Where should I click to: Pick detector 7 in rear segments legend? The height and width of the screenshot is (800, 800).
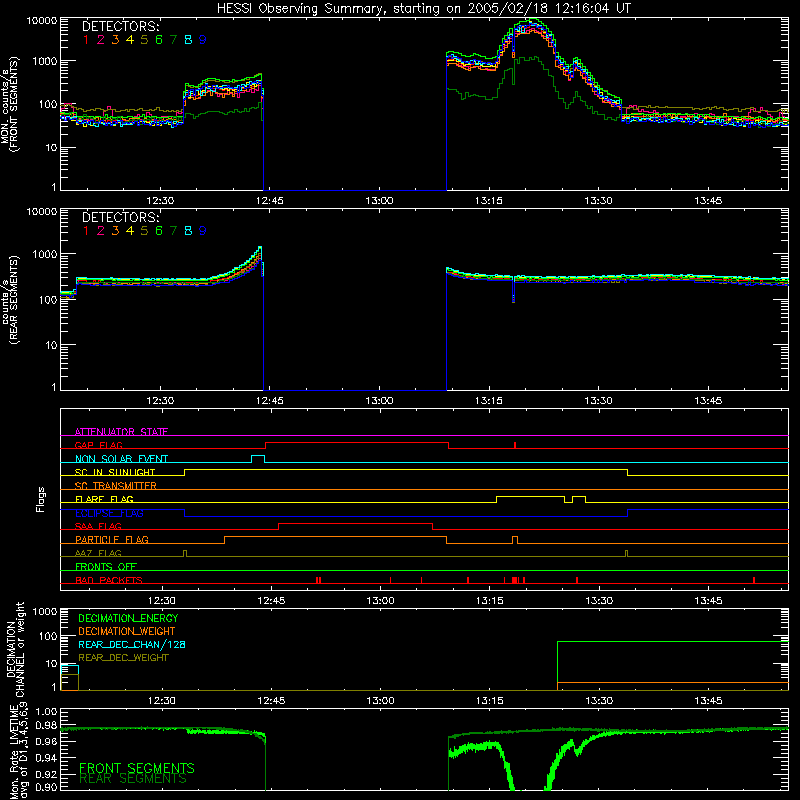pyautogui.click(x=173, y=231)
